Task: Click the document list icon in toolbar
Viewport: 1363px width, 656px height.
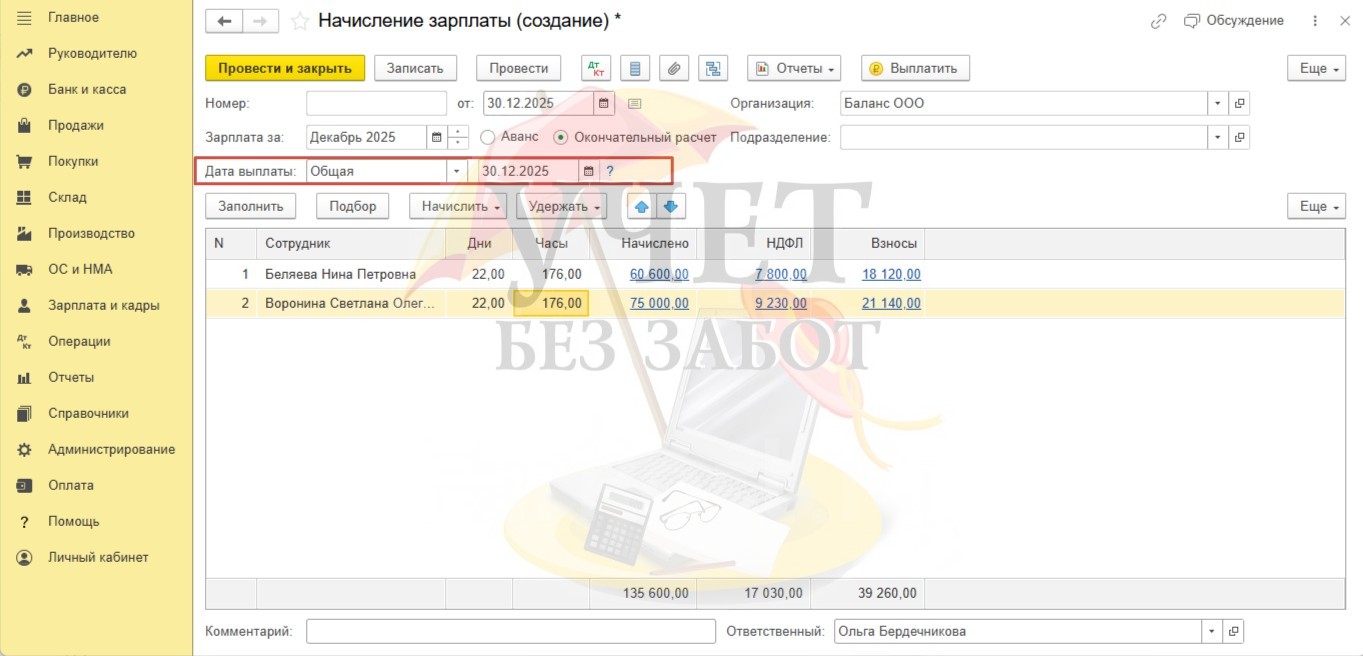Action: tap(635, 68)
